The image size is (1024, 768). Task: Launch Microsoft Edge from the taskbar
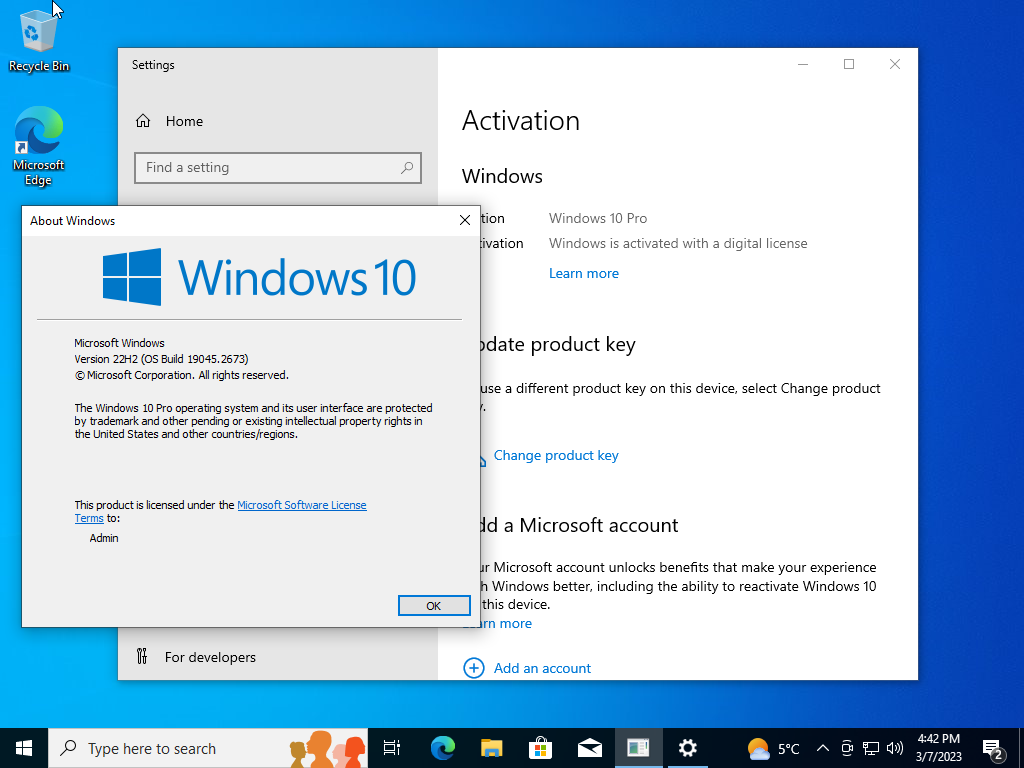pyautogui.click(x=443, y=748)
